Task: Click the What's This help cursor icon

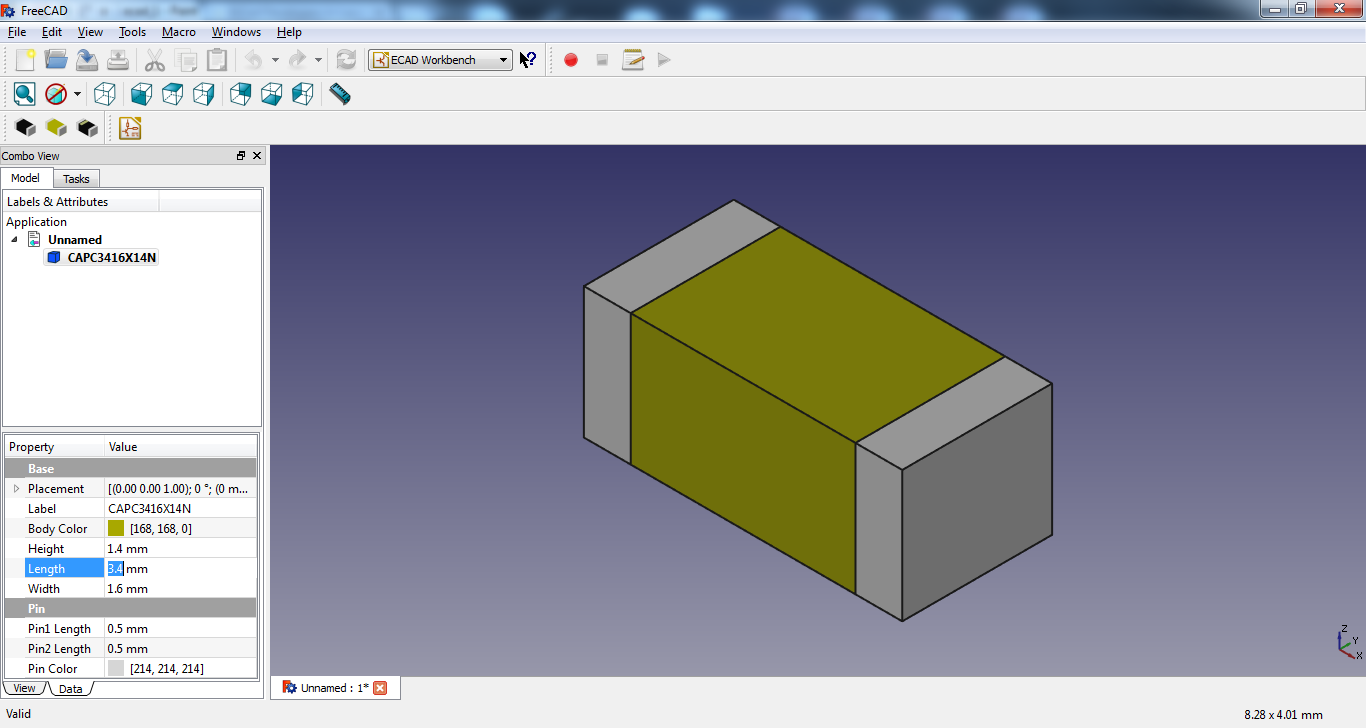Action: click(x=528, y=60)
